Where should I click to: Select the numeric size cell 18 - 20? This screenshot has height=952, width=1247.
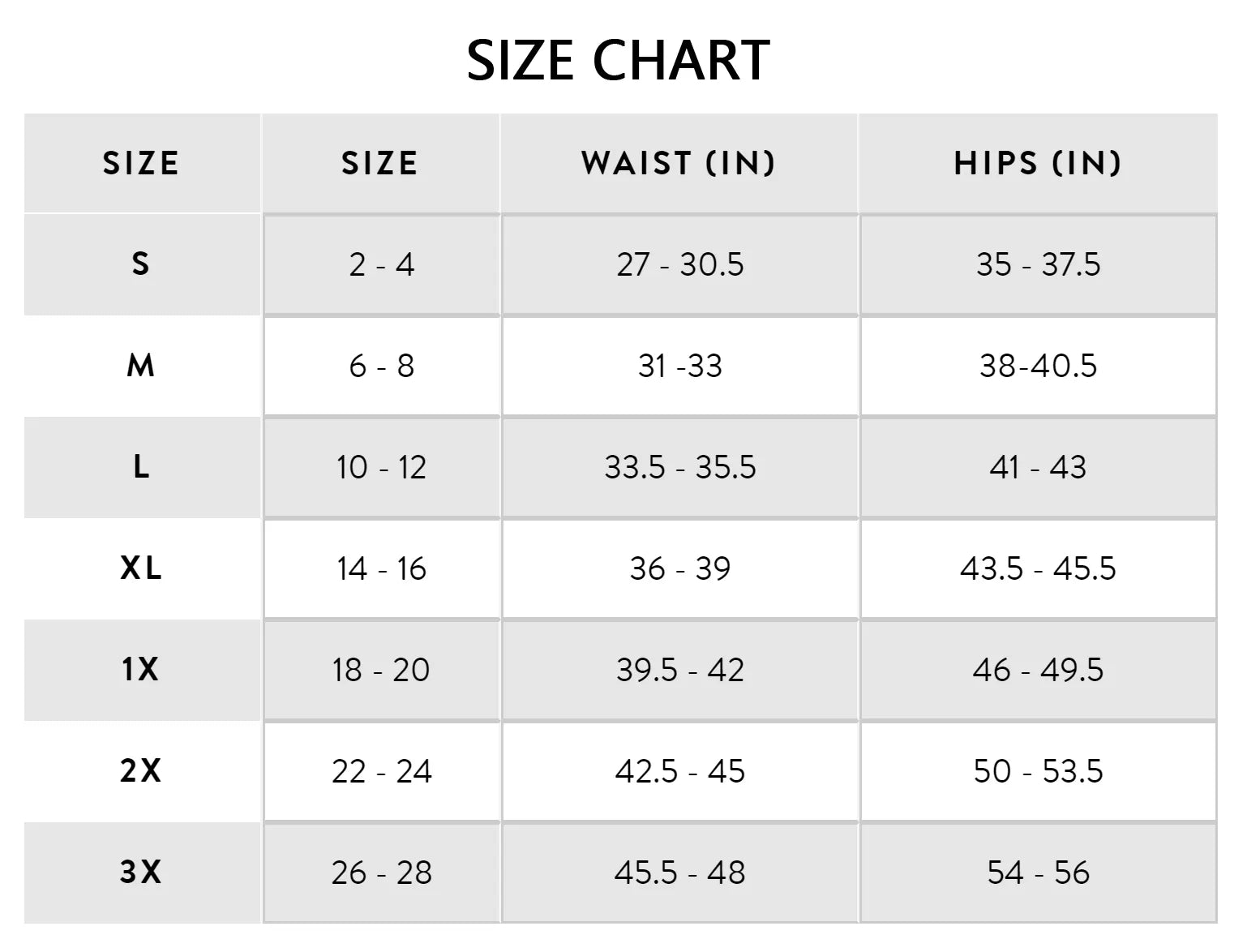(381, 670)
